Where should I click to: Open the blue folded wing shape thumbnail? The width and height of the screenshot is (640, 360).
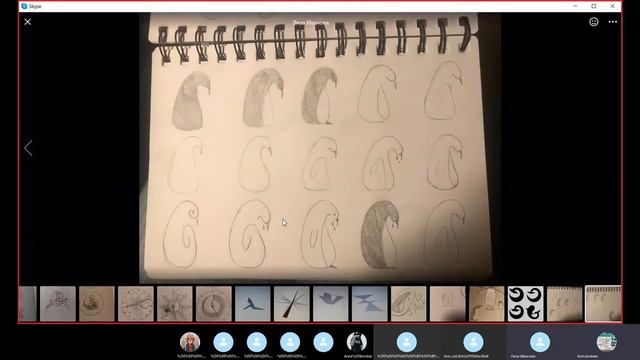coord(331,304)
